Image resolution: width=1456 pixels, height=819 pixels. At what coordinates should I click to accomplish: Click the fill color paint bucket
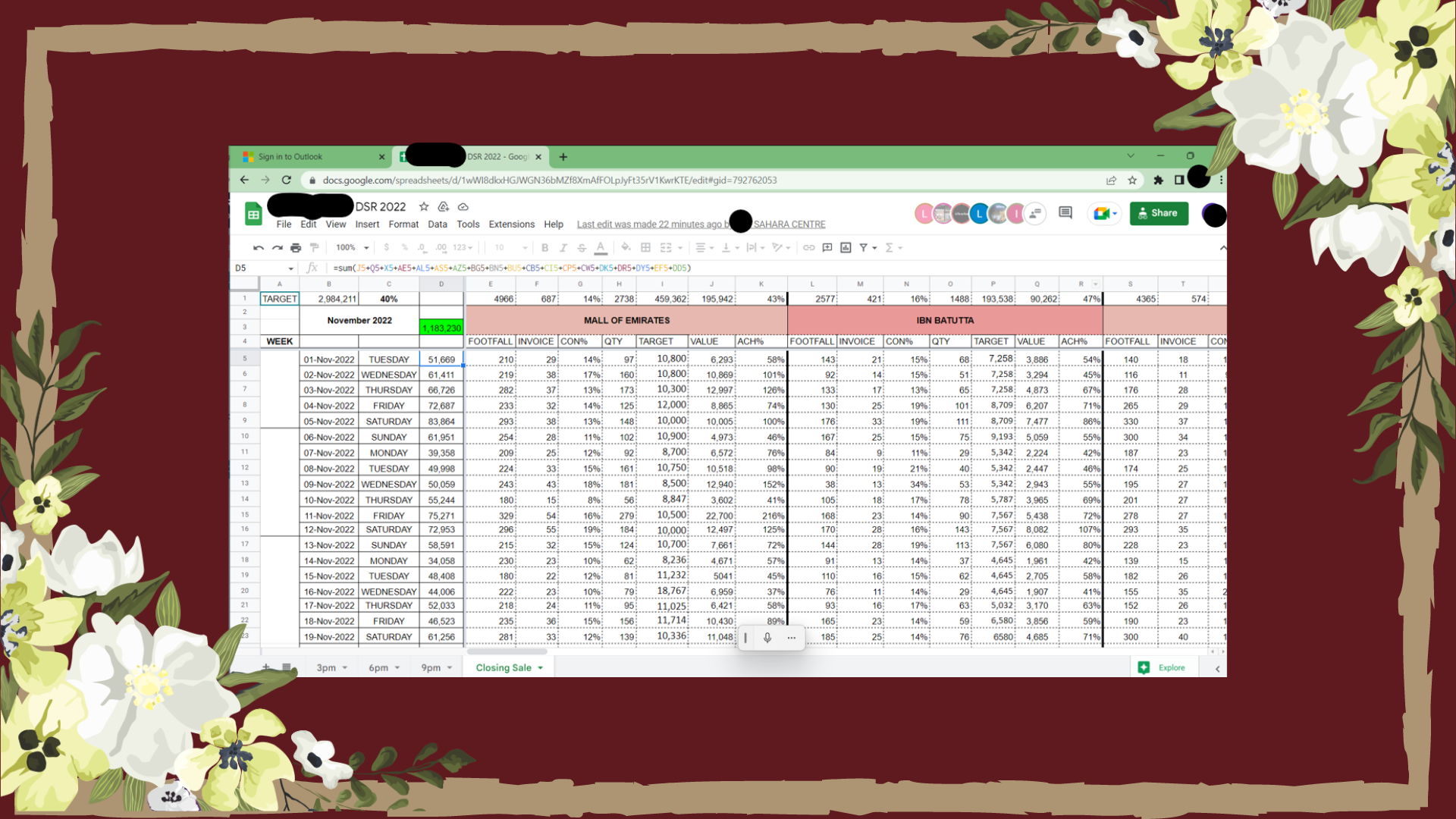[626, 248]
